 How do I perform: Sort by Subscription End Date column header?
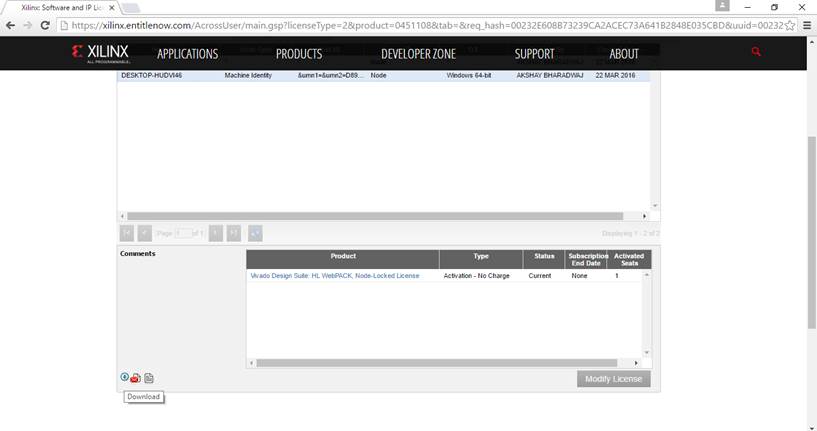click(x=586, y=259)
